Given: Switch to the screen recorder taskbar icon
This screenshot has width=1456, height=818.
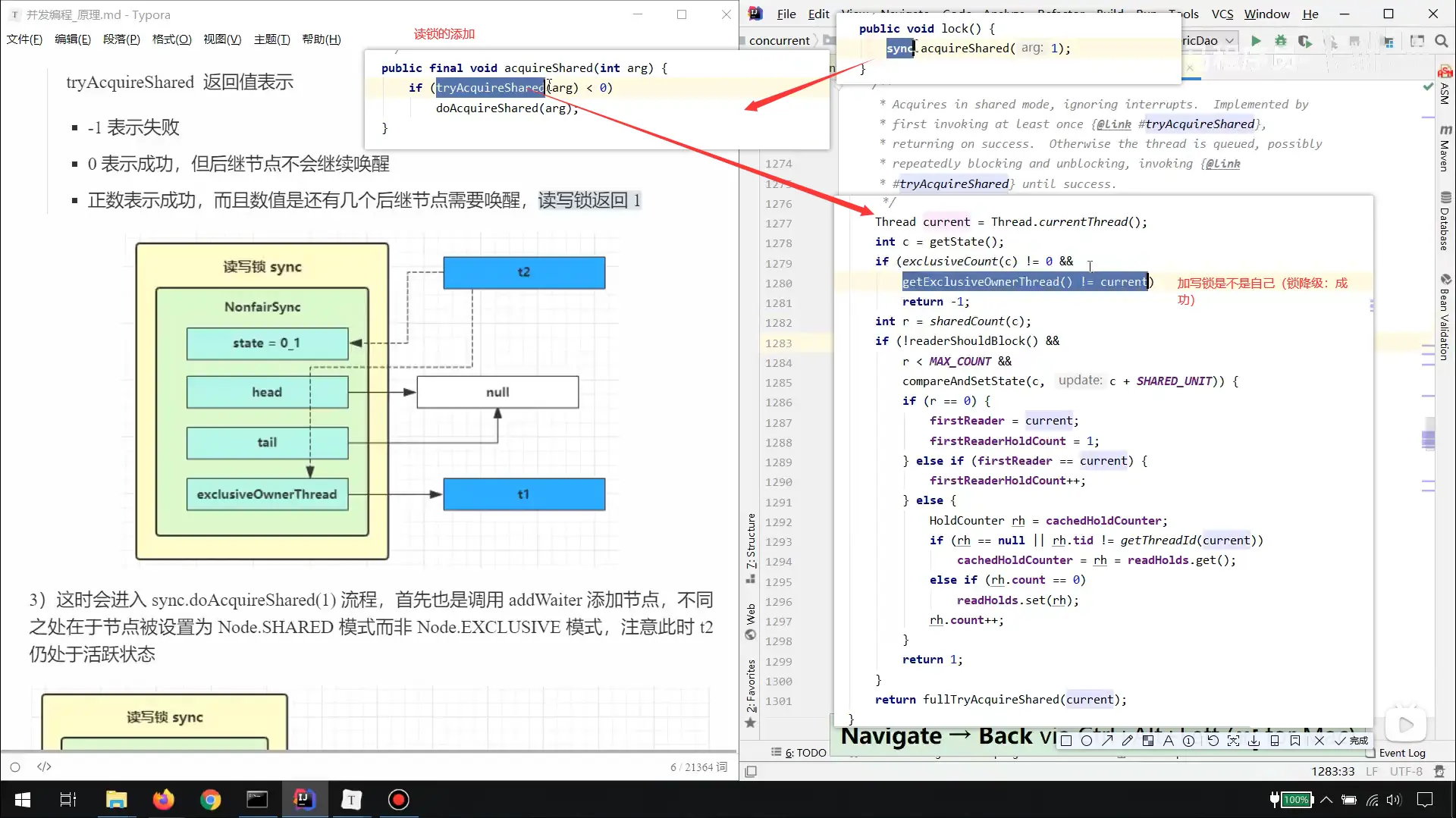Looking at the screenshot, I should 398,800.
